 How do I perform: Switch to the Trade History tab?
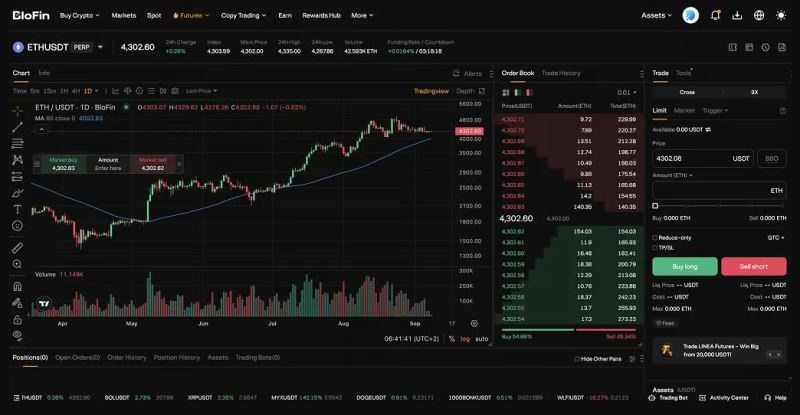(561, 73)
